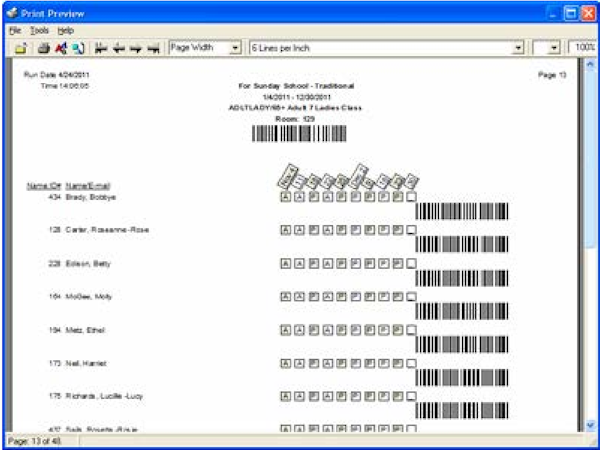600x450 pixels.
Task: Click the printer icon to print the report
Action: click(x=44, y=48)
